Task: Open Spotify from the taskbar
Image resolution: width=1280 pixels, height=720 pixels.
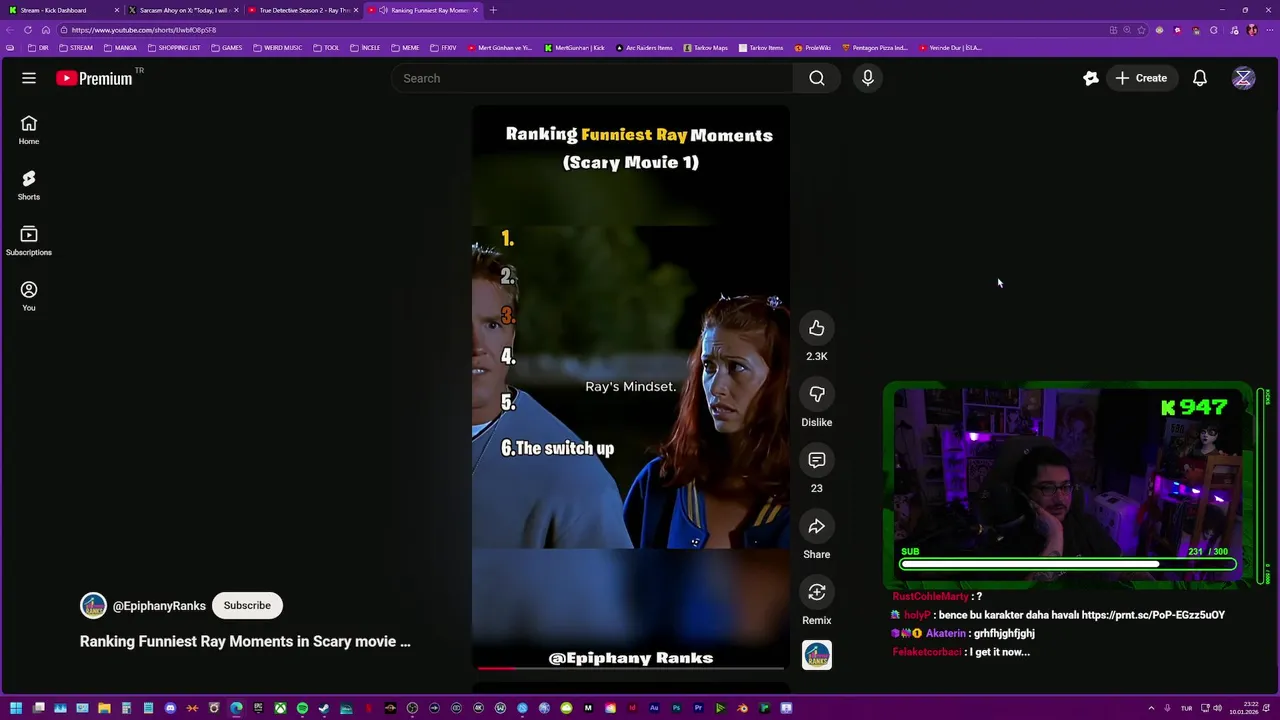Action: pos(302,709)
